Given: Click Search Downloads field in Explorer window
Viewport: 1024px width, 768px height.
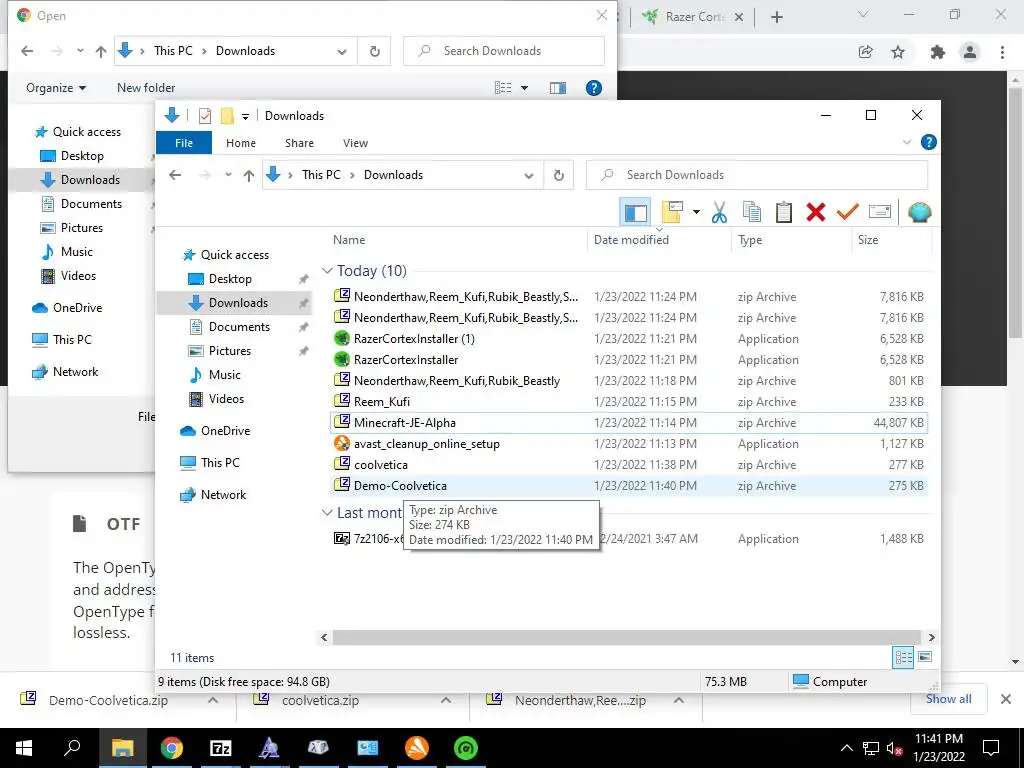Looking at the screenshot, I should tap(757, 175).
